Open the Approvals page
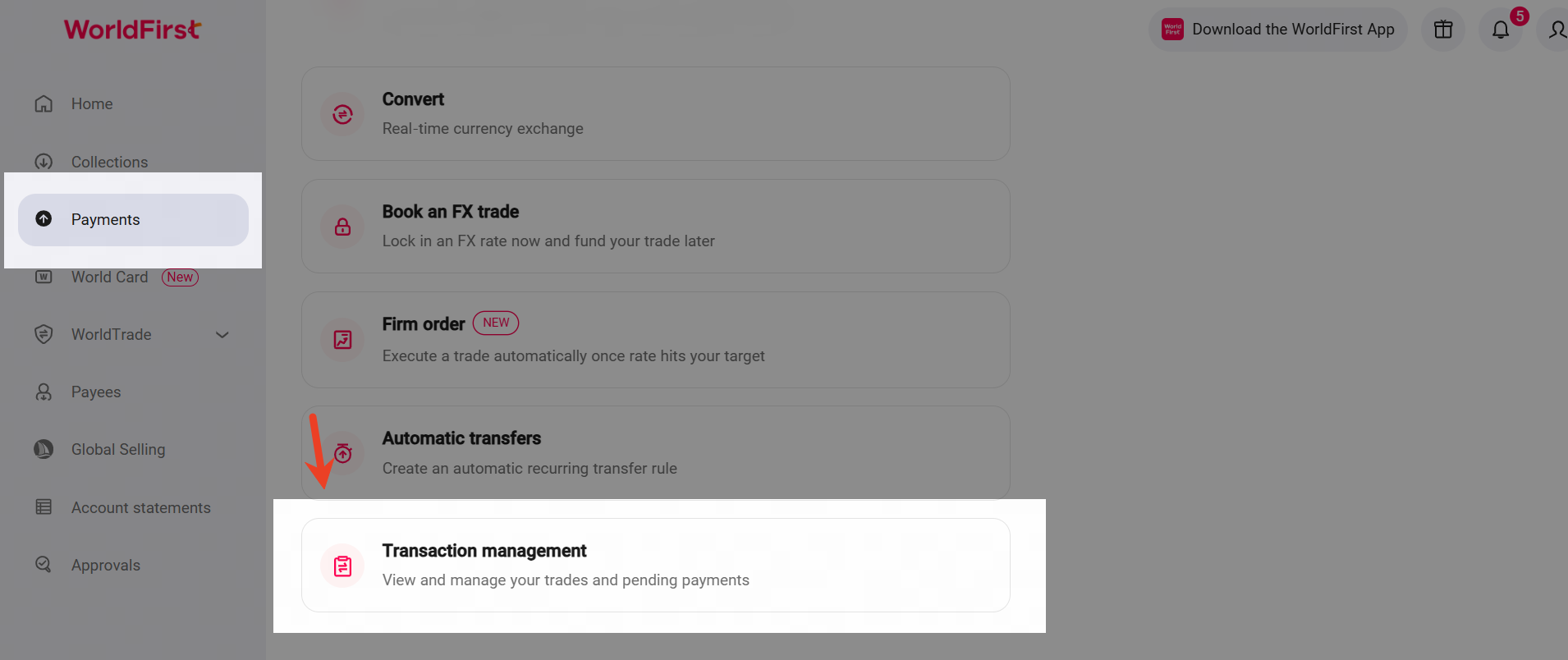This screenshot has width=1568, height=660. pyautogui.click(x=105, y=566)
